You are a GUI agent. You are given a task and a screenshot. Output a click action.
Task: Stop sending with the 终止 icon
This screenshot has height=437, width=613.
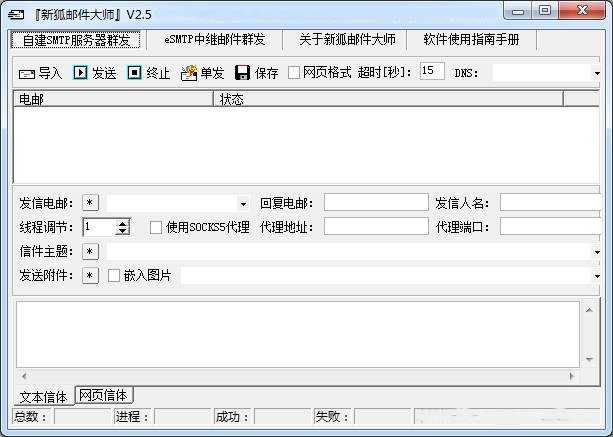[134, 73]
